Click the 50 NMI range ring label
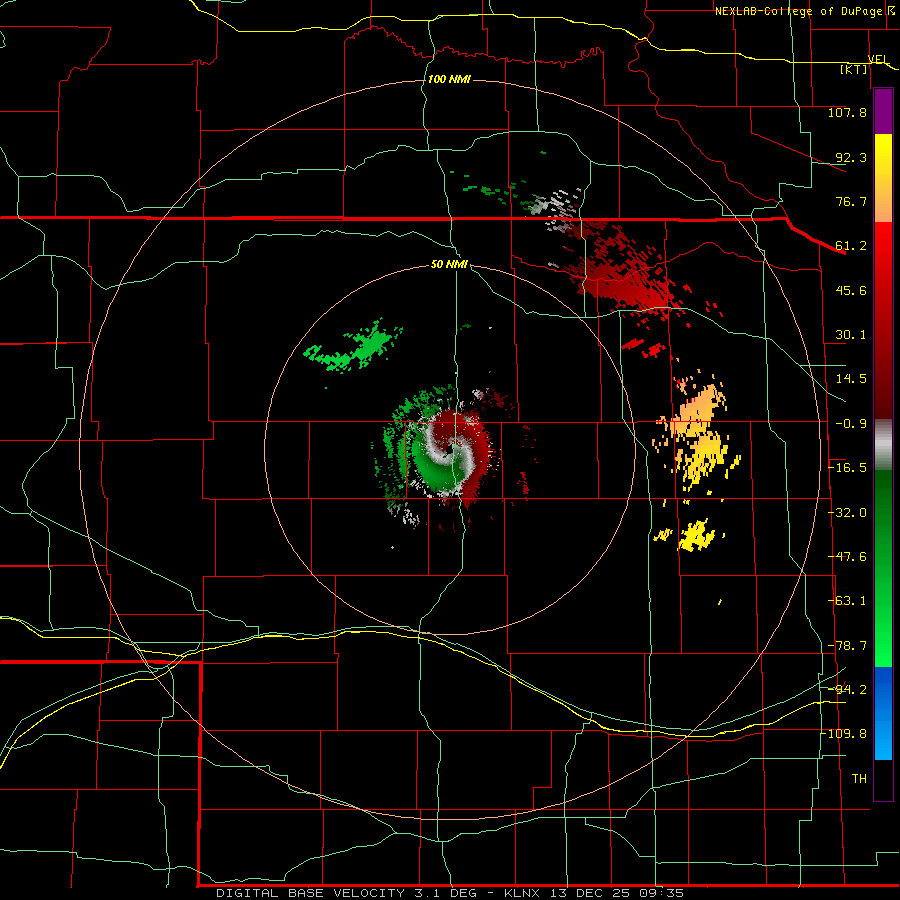Viewport: 900px width, 900px height. point(449,264)
